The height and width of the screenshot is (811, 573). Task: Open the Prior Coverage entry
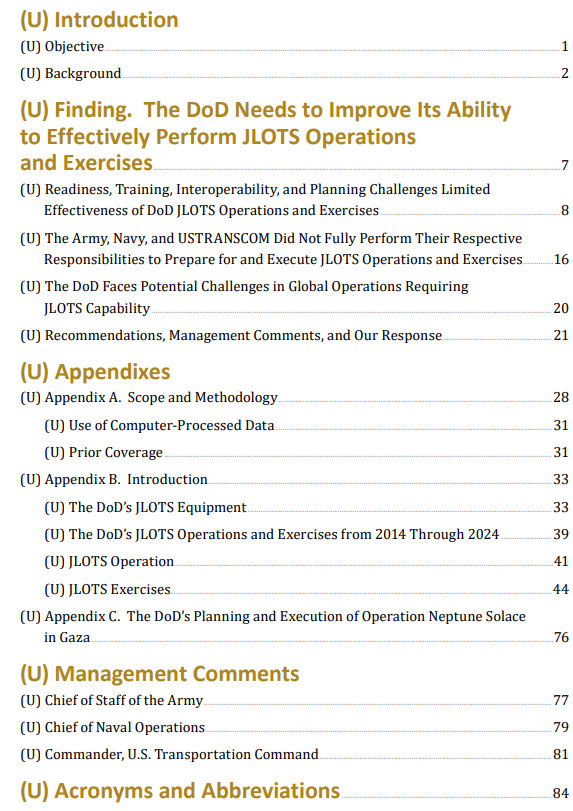click(306, 453)
